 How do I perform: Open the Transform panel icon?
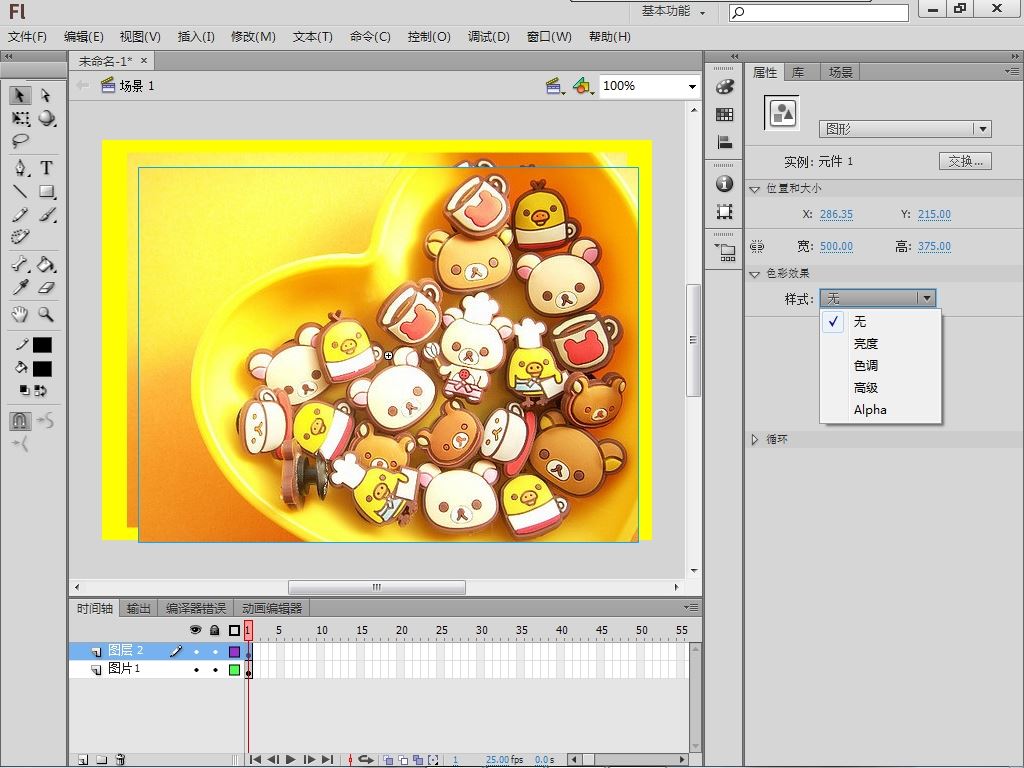click(724, 212)
